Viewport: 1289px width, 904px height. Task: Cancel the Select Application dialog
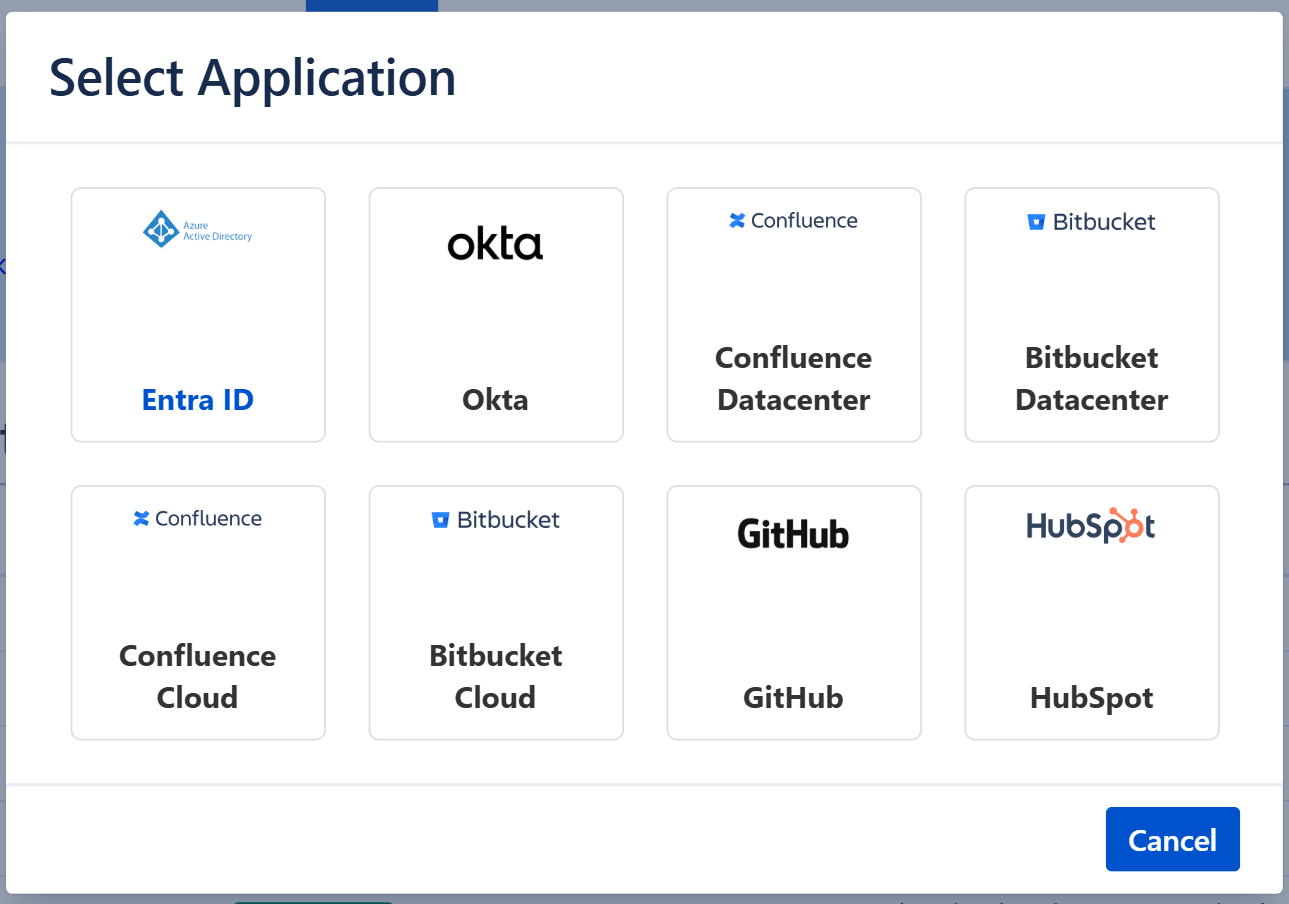pos(1172,839)
